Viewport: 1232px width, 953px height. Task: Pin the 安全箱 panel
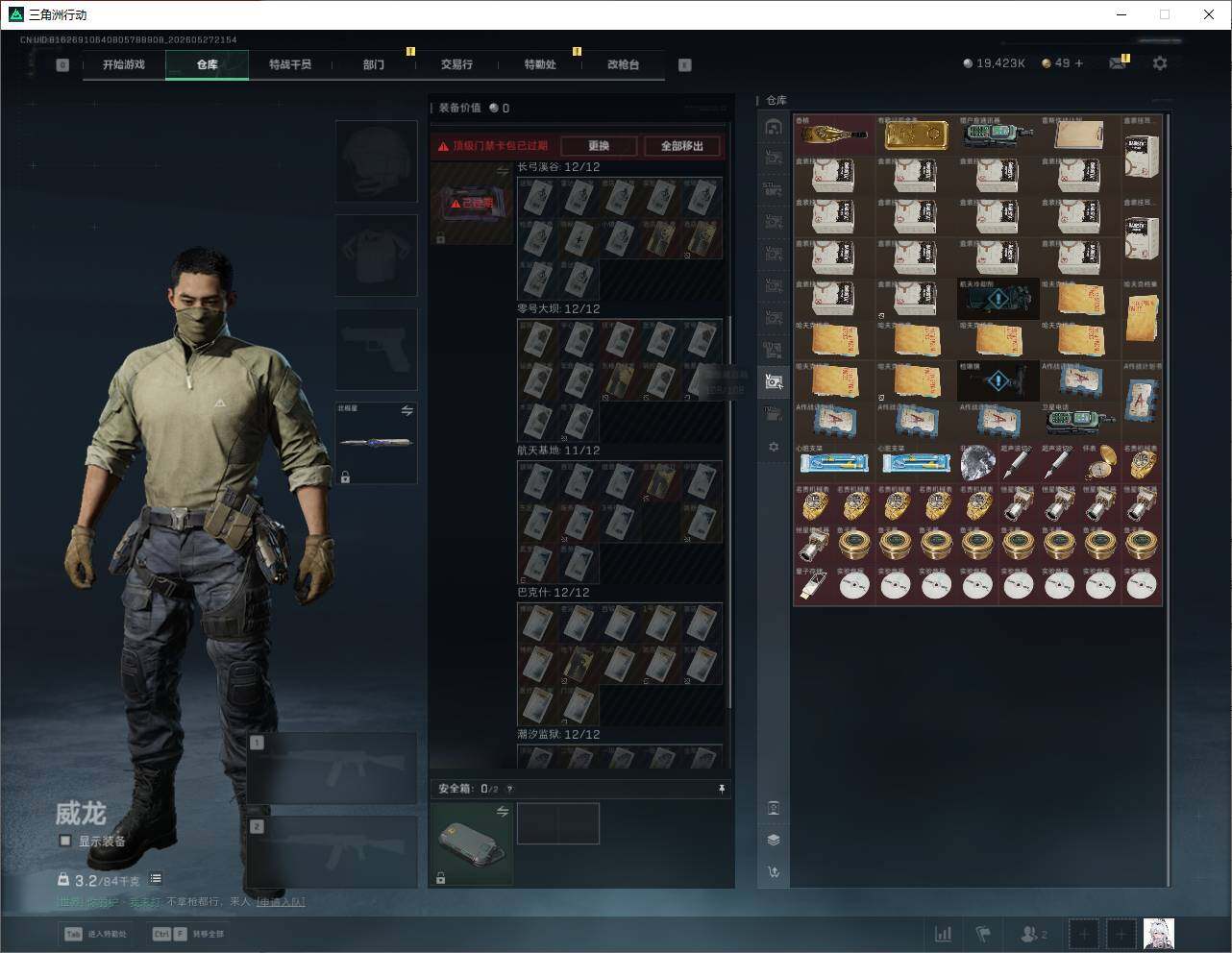tap(722, 789)
